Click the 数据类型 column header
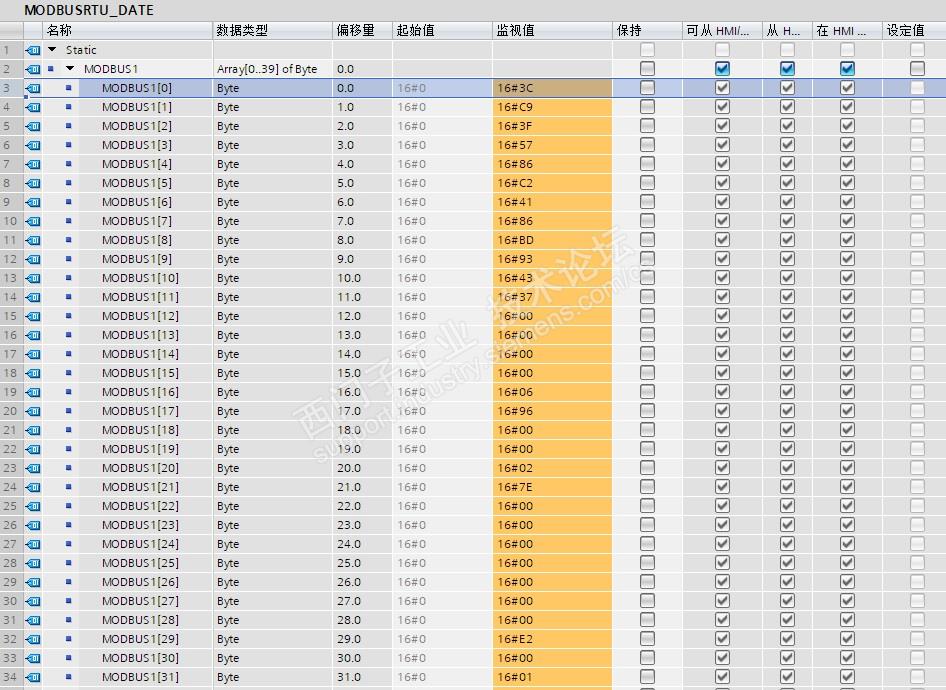Image resolution: width=946 pixels, height=690 pixels. pos(272,30)
